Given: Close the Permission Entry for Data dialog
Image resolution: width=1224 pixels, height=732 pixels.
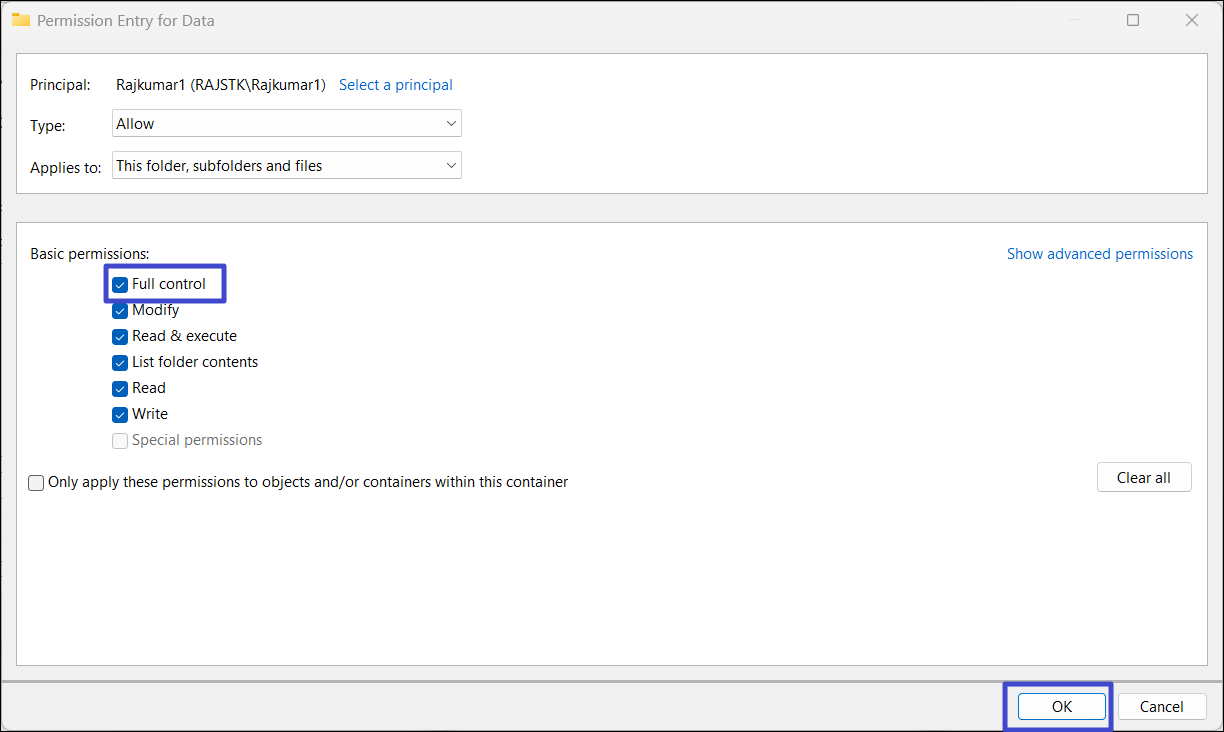Looking at the screenshot, I should coord(1191,20).
